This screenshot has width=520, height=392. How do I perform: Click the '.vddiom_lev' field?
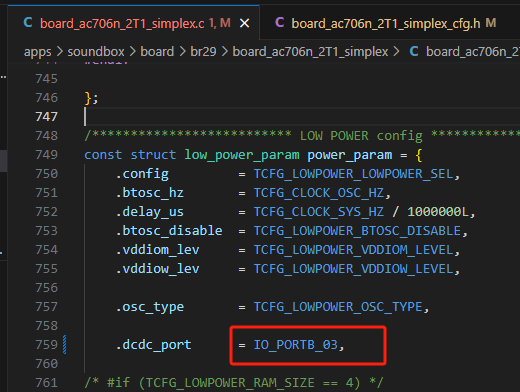(157, 250)
